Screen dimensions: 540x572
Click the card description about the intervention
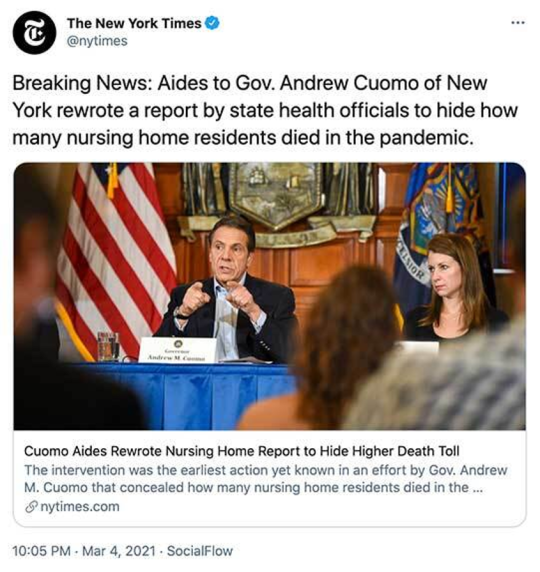[266, 479]
